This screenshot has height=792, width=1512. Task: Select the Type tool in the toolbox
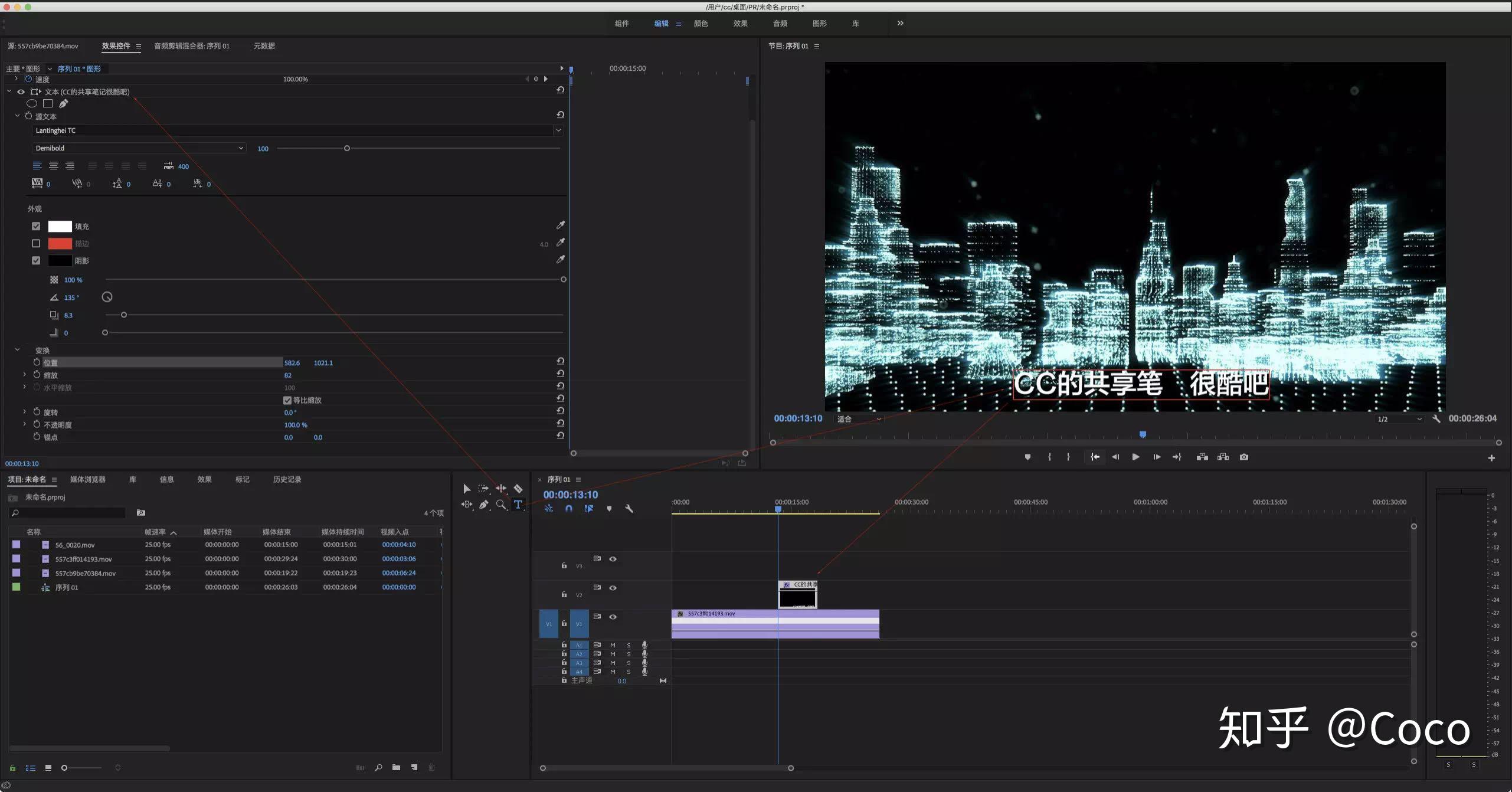(518, 505)
